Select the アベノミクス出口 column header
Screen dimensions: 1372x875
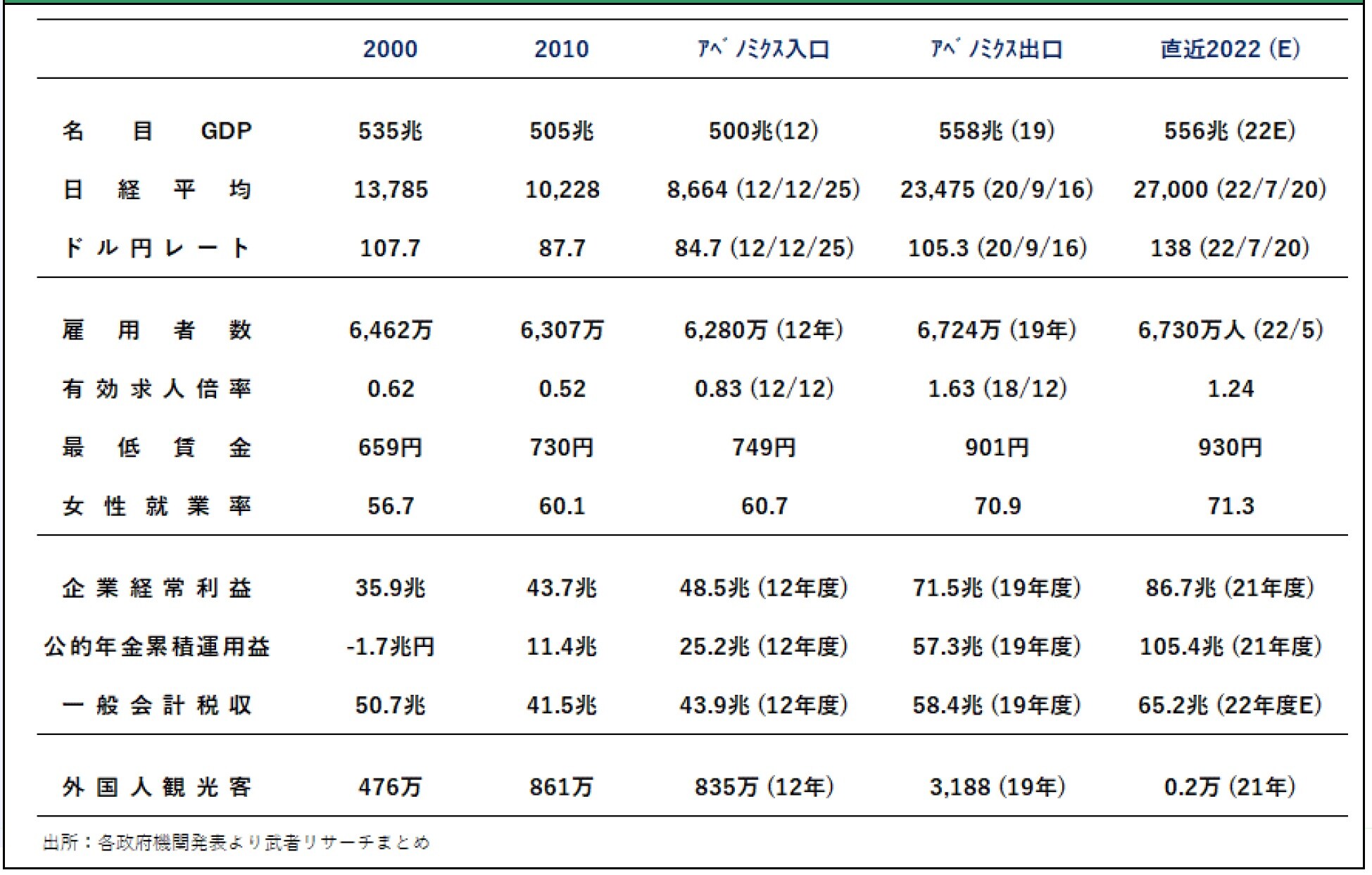coord(996,49)
